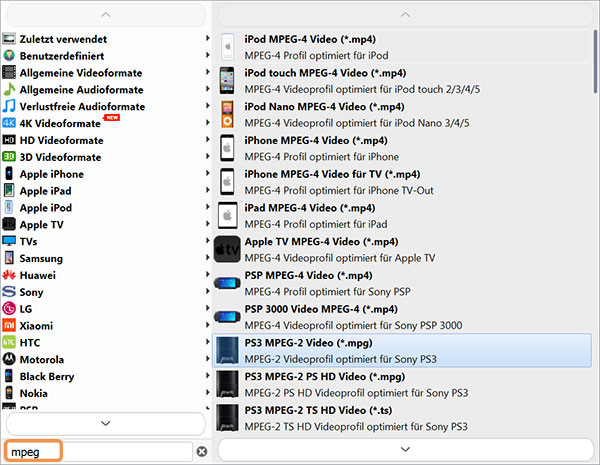
Task: Select PSP MPEG-4 Video (*.mp4) profile
Action: (x=402, y=283)
